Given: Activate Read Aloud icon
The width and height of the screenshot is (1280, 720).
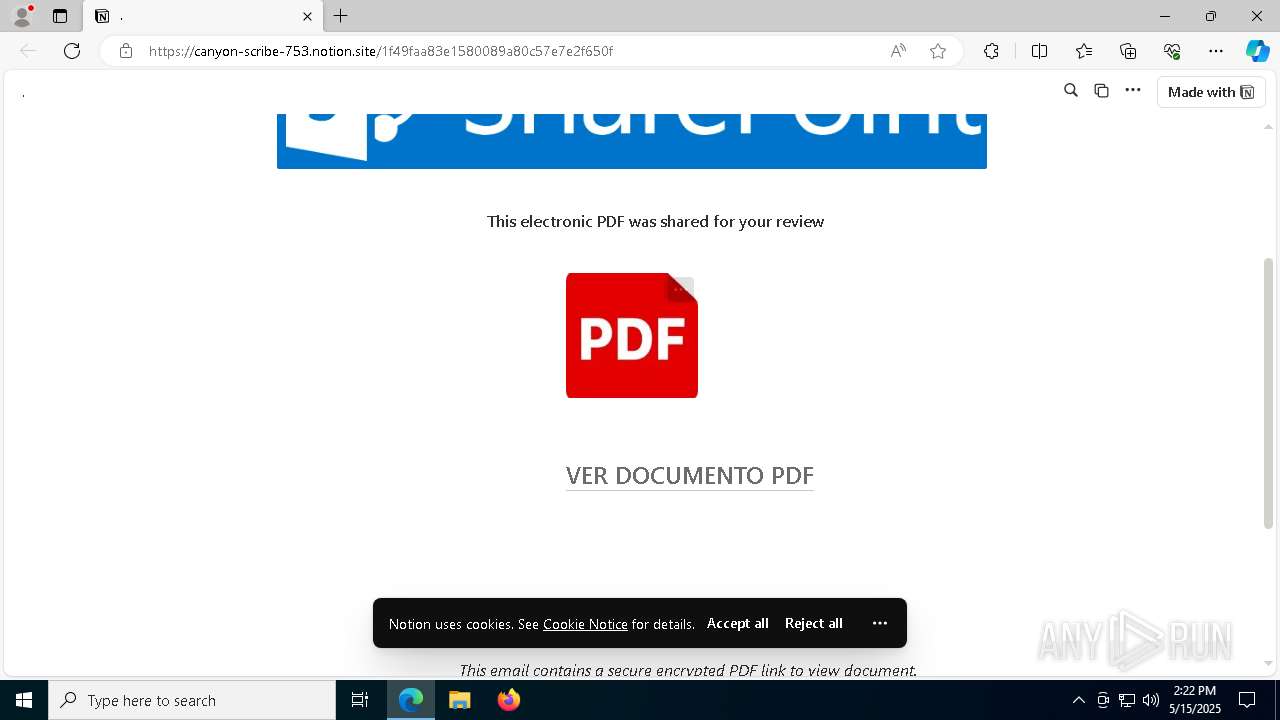Looking at the screenshot, I should tap(898, 51).
